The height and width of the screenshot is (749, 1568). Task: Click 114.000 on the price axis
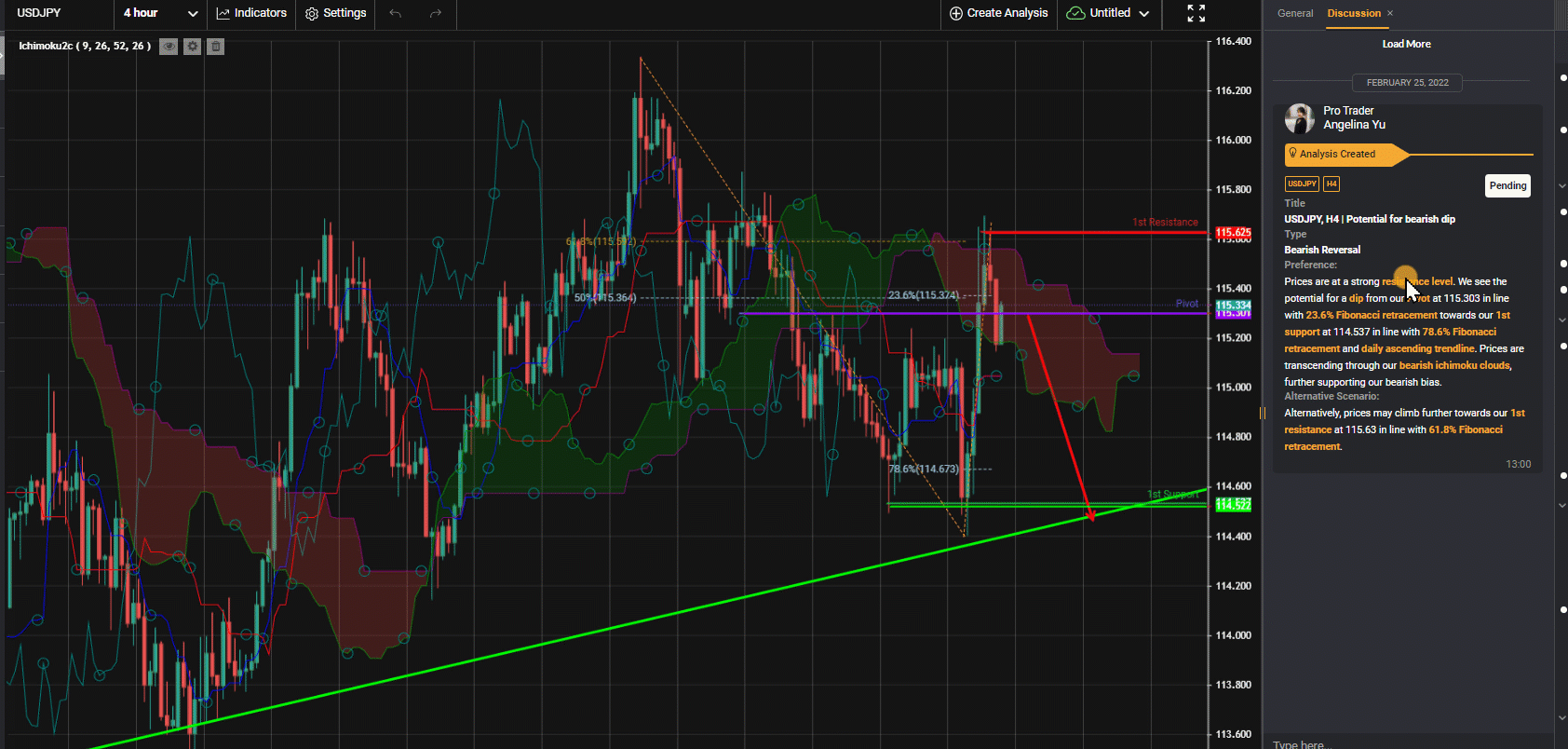coord(1234,635)
